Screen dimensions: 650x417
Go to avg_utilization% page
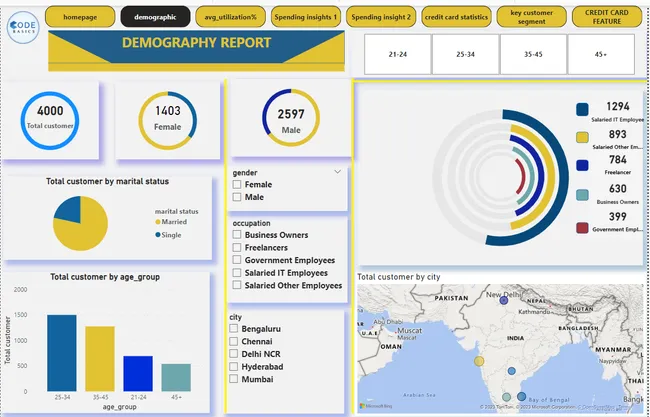tap(230, 17)
